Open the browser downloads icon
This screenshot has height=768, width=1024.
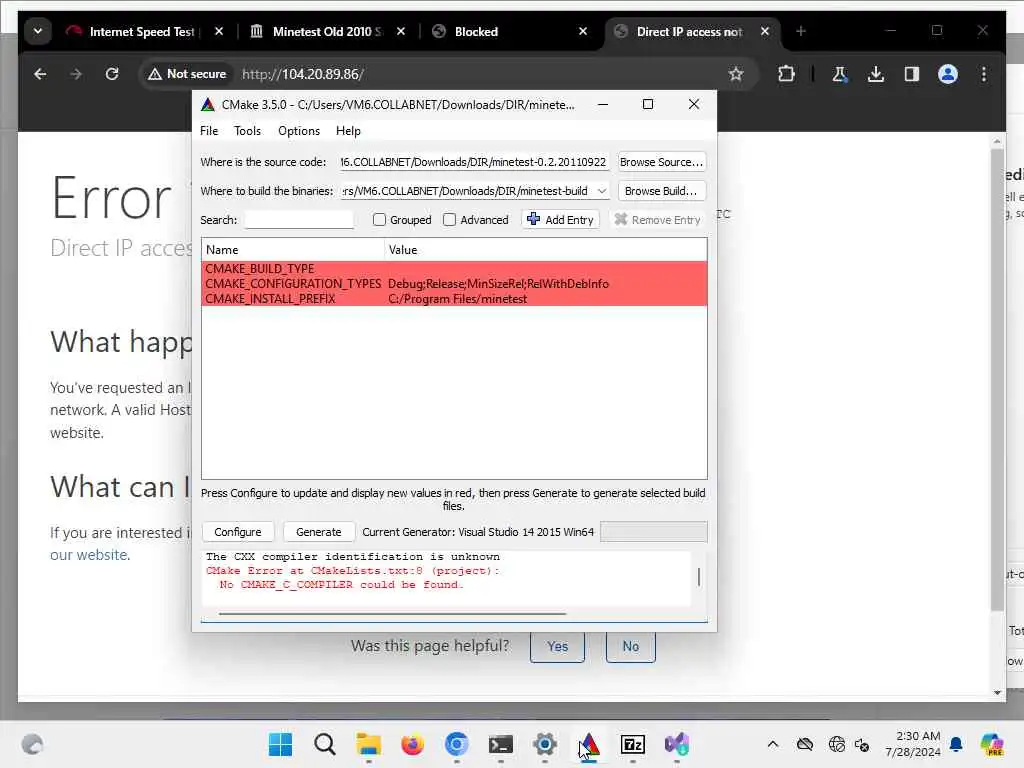(x=876, y=74)
